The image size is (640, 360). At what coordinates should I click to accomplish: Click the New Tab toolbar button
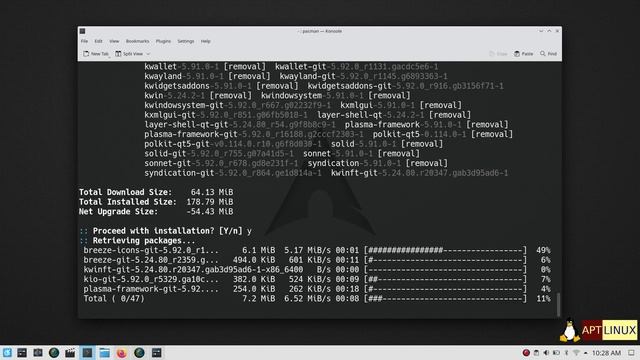tap(96, 54)
